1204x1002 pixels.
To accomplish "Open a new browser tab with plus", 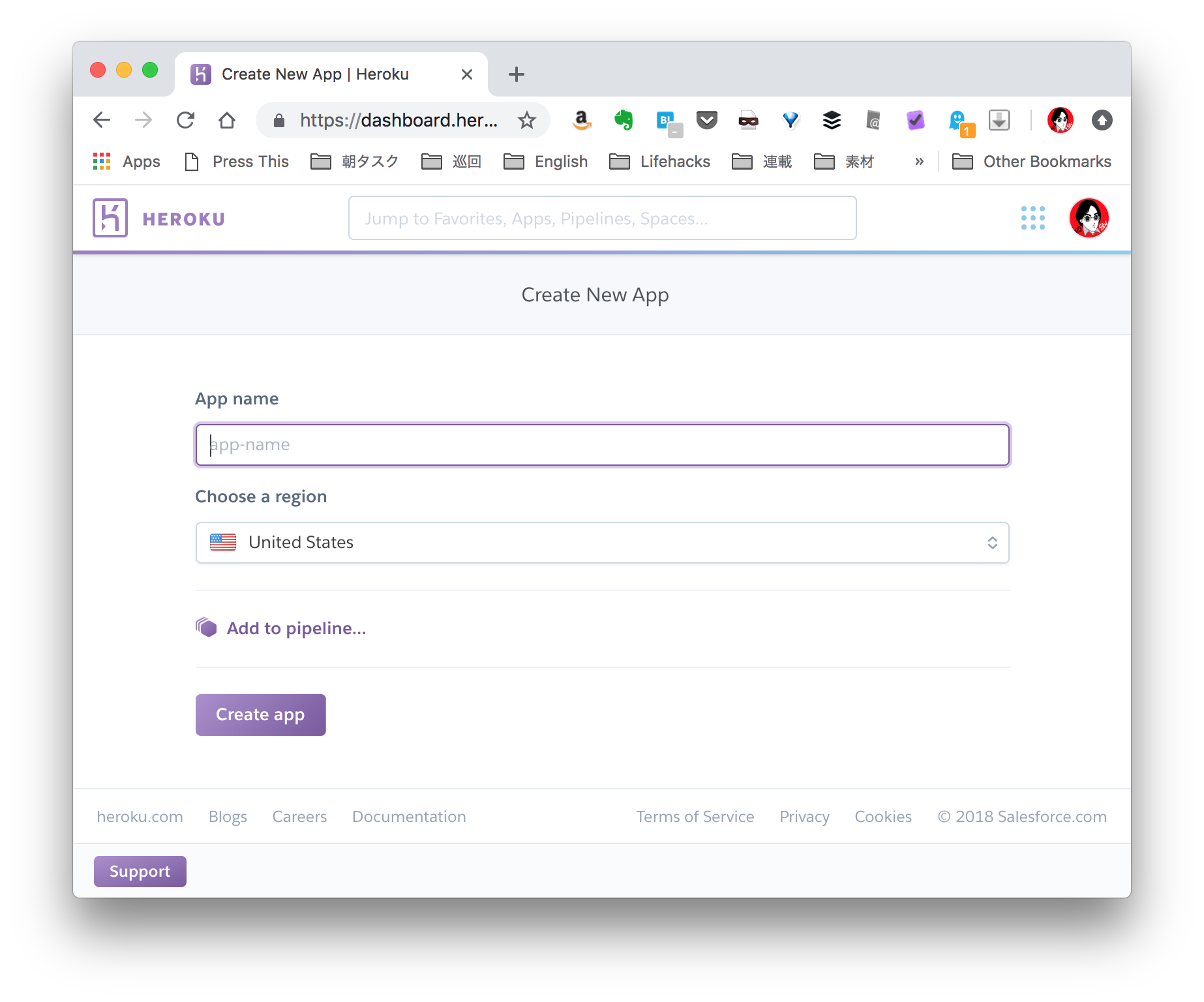I will (517, 74).
